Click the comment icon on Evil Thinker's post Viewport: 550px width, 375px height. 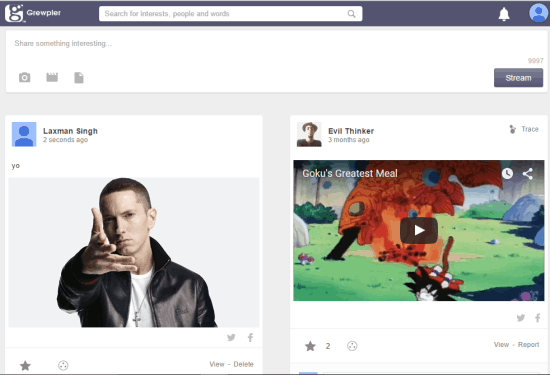[352, 346]
